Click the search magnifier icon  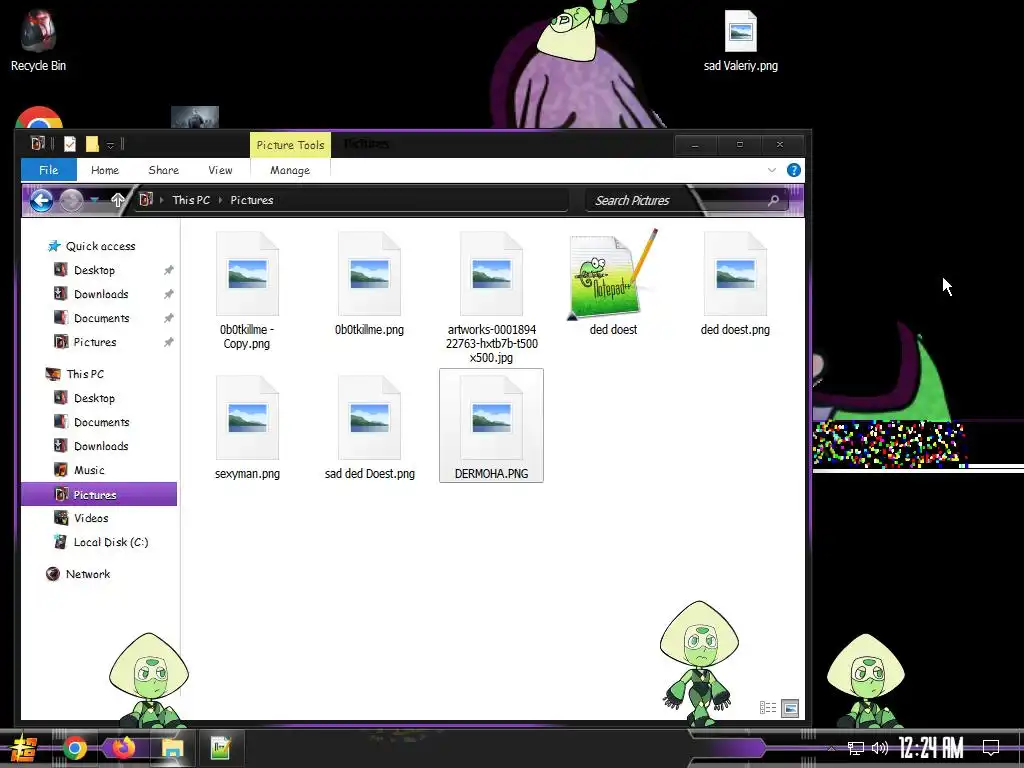pos(773,200)
